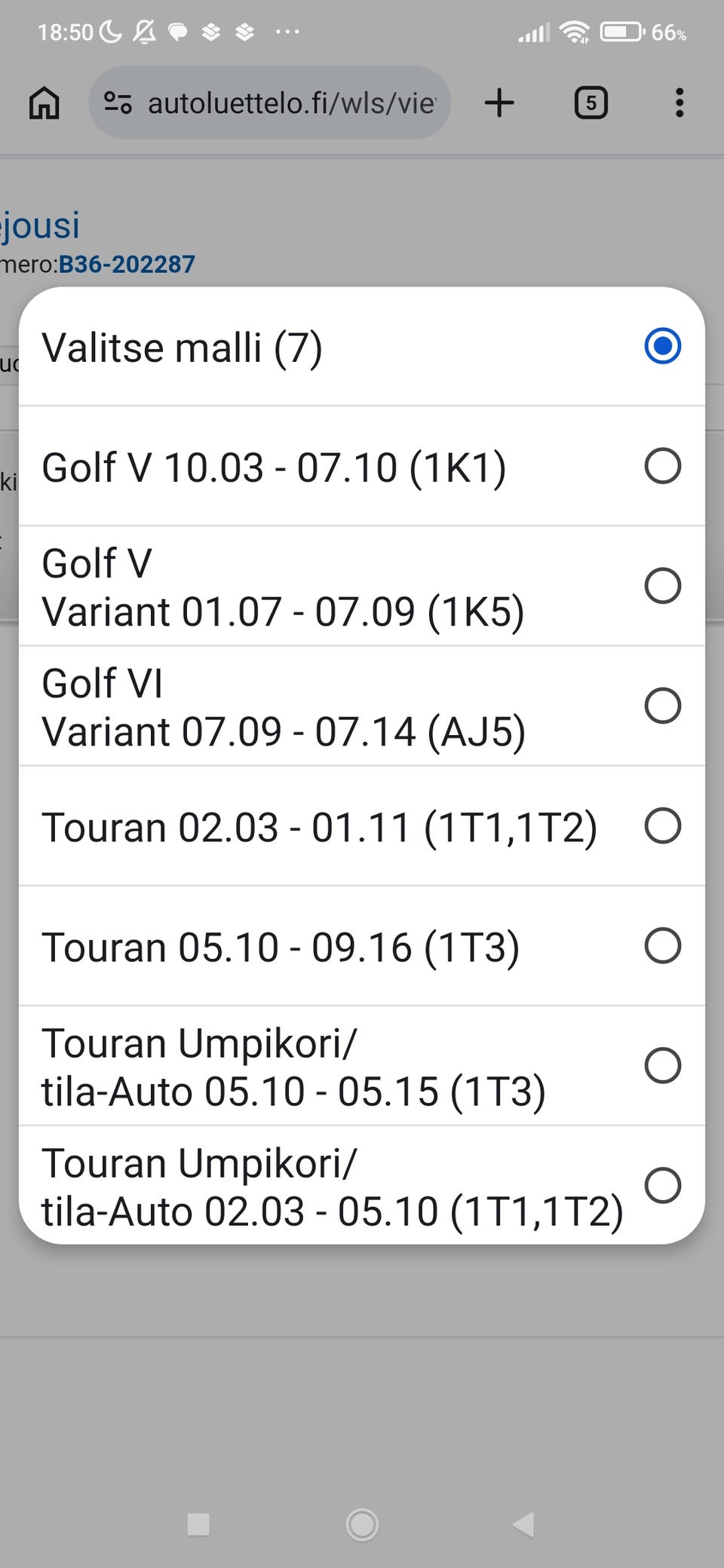
Task: Tap the Android back navigation button
Action: coord(523,1524)
